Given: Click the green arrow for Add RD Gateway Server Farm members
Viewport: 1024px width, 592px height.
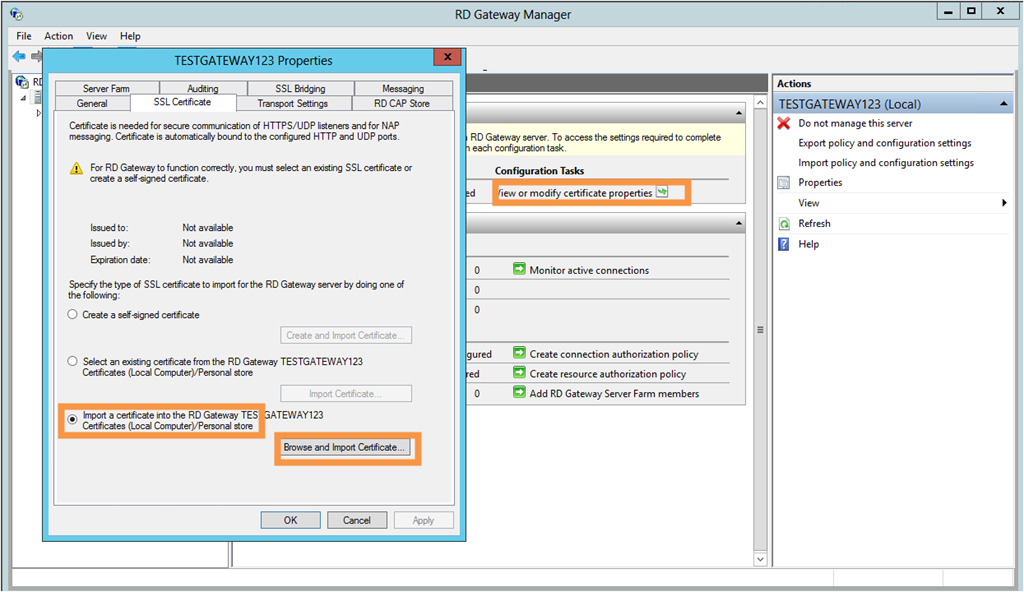Looking at the screenshot, I should [519, 394].
